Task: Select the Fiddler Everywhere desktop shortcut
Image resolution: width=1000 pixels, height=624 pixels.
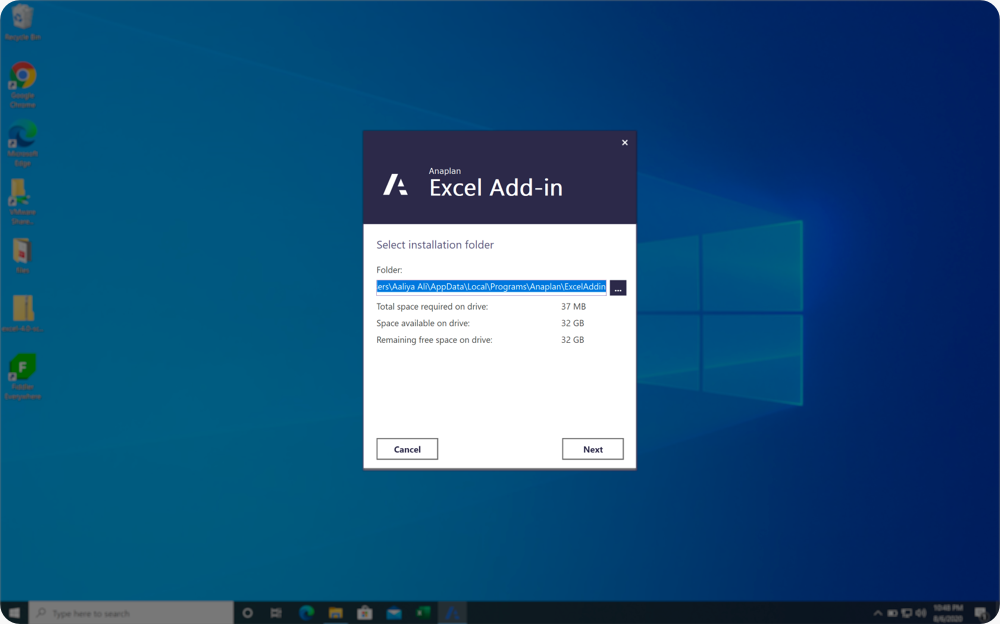Action: pyautogui.click(x=23, y=376)
